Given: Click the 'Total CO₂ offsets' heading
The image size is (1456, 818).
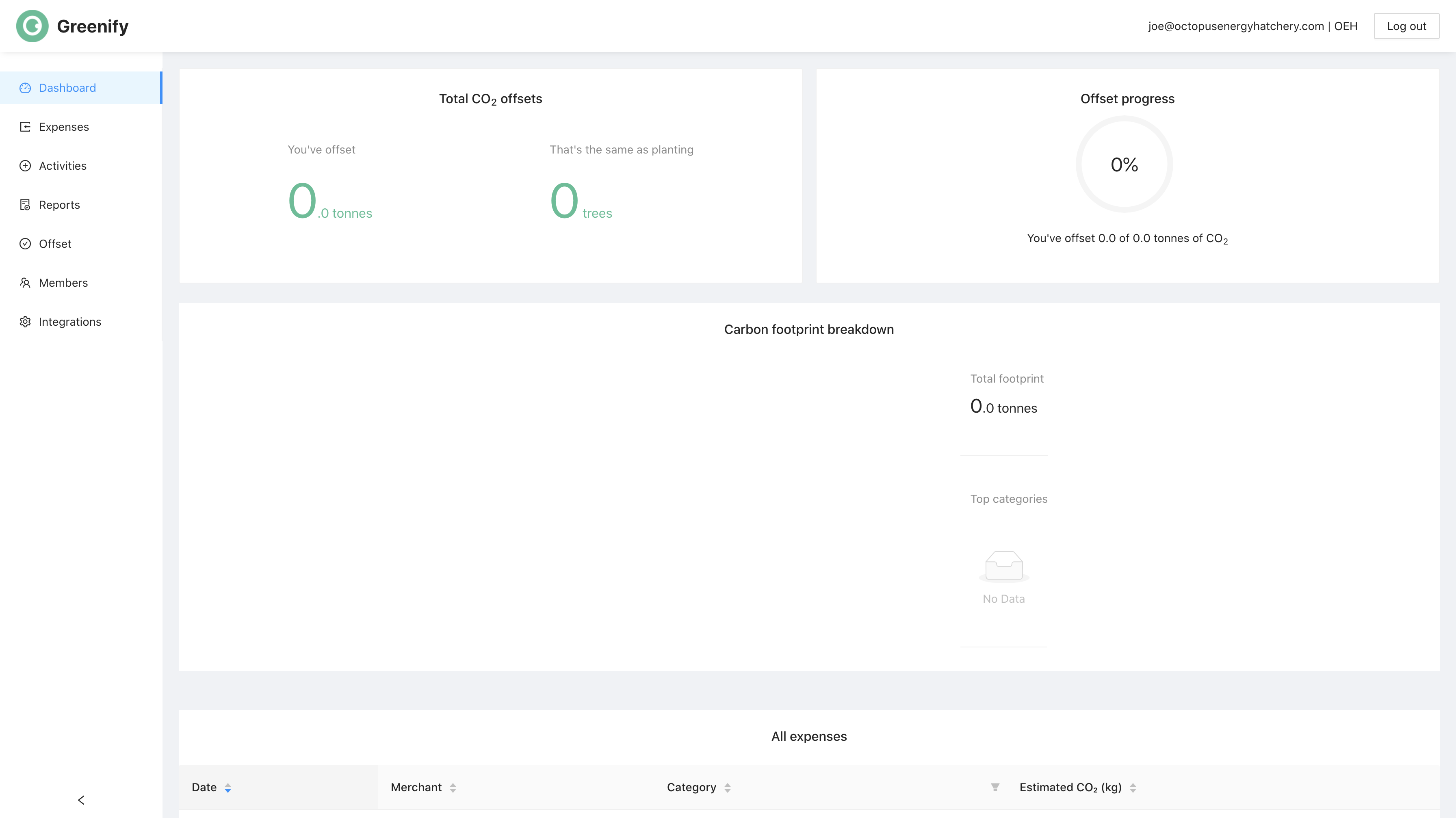Looking at the screenshot, I should [491, 99].
